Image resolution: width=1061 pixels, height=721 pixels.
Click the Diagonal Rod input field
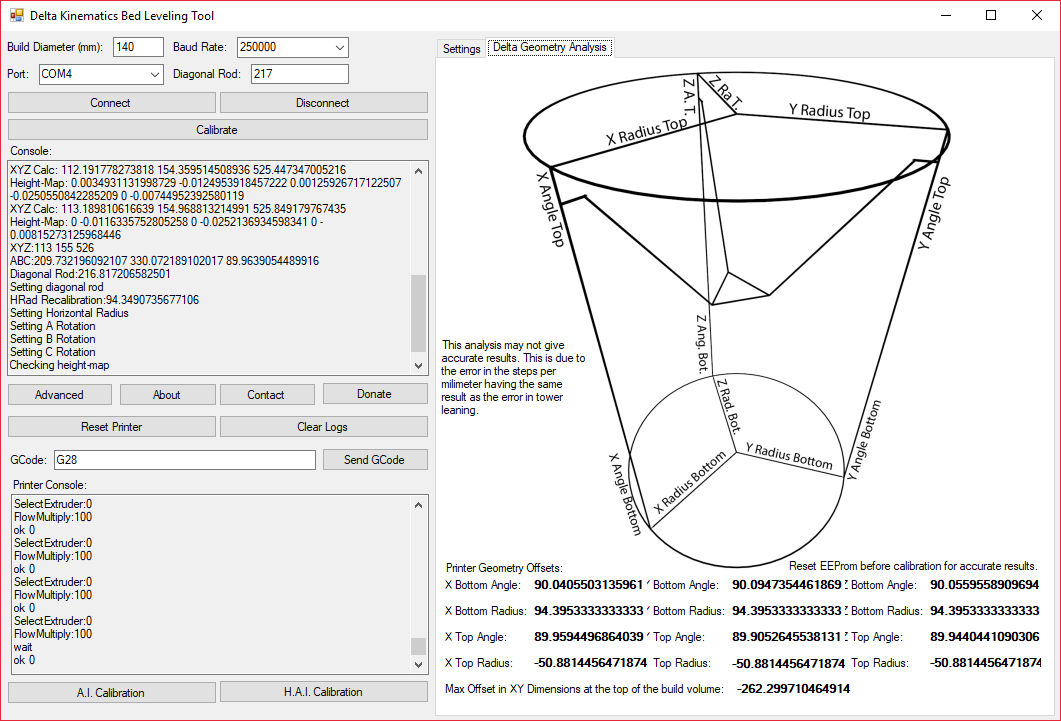tap(300, 74)
